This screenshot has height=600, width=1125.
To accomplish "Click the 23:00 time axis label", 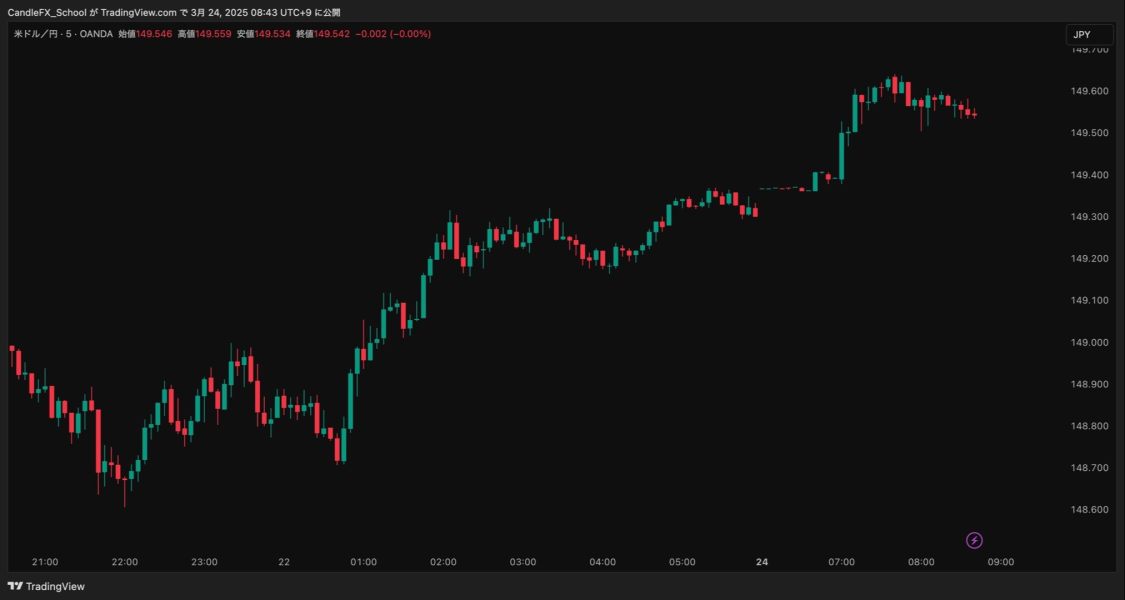I will point(204,562).
